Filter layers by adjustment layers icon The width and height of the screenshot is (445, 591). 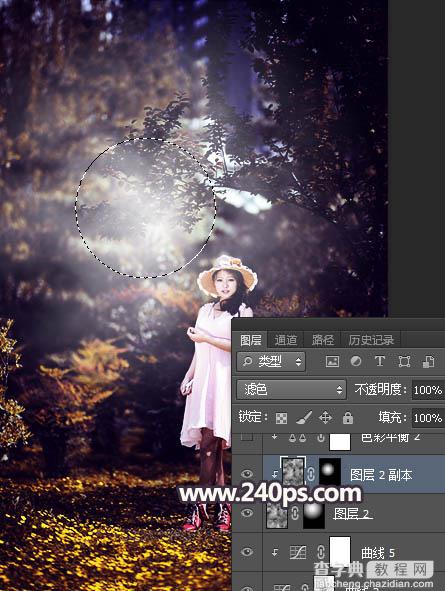(x=356, y=361)
